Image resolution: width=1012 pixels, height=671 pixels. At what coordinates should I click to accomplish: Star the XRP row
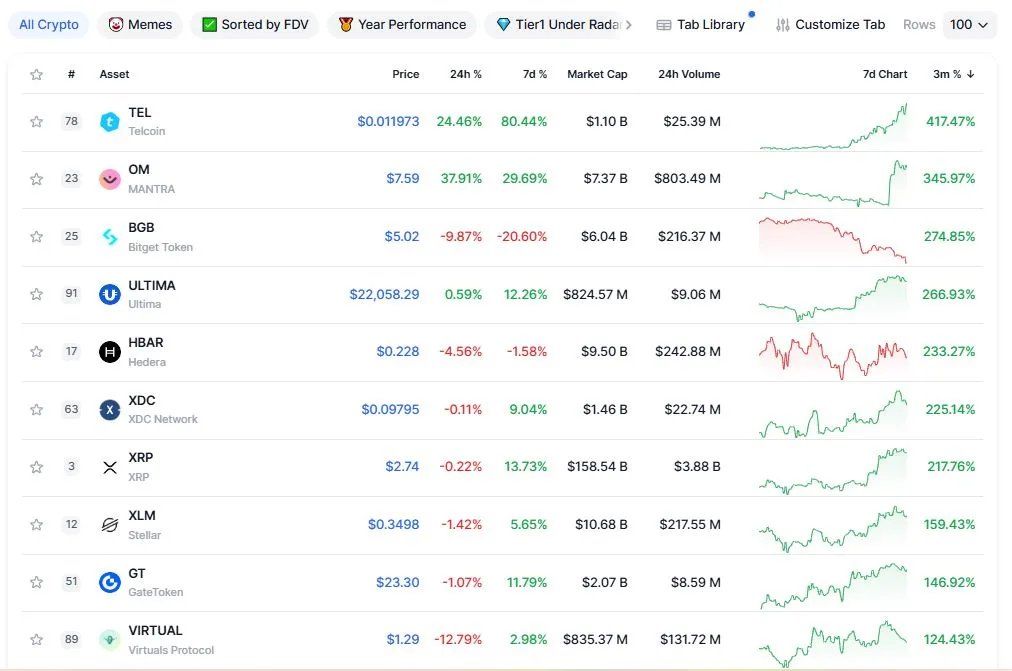[x=37, y=467]
